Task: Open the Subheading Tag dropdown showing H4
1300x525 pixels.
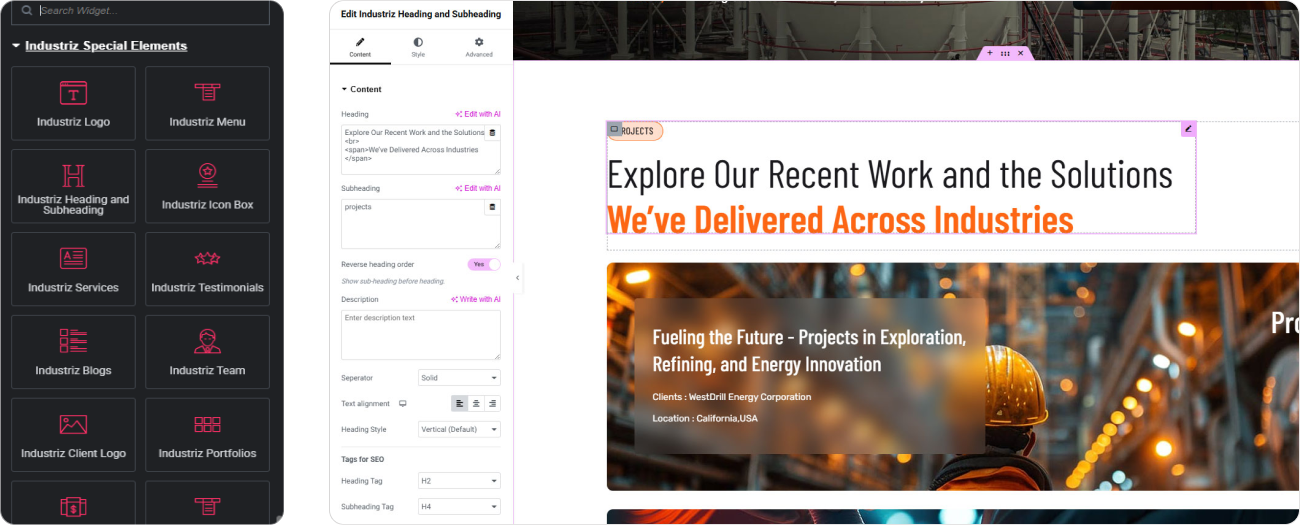Action: click(x=459, y=507)
